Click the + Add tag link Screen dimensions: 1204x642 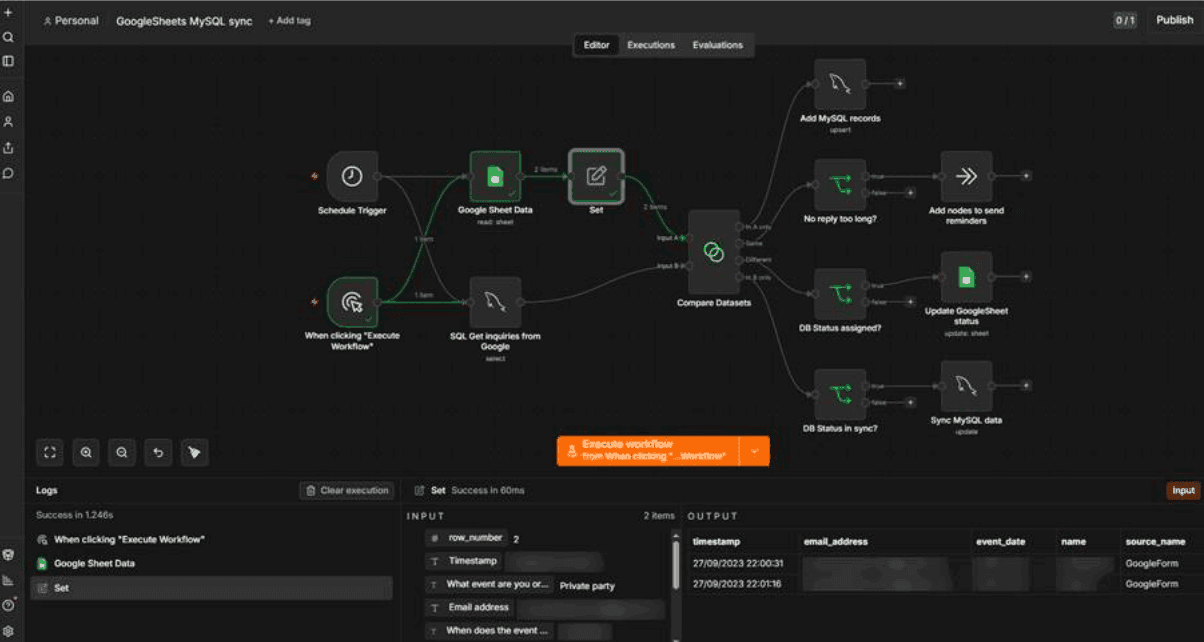(289, 20)
